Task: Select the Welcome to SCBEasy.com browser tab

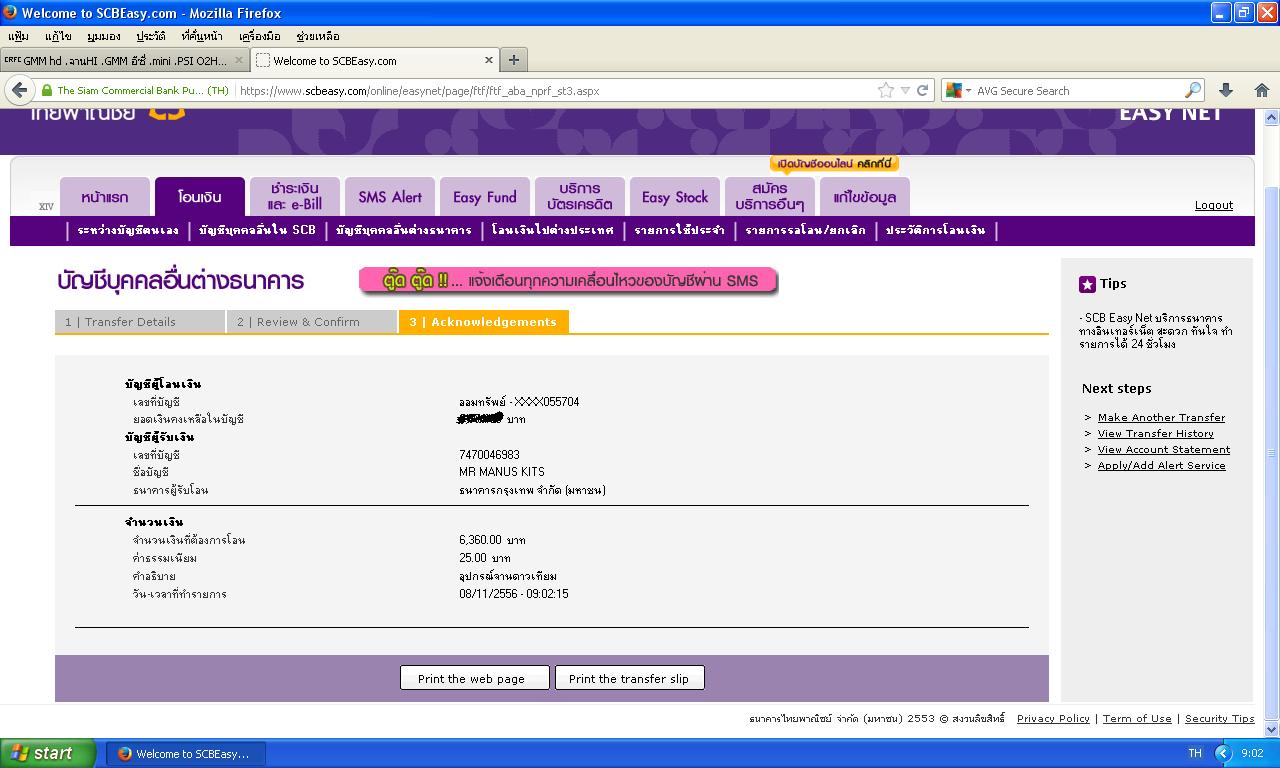Action: (375, 60)
